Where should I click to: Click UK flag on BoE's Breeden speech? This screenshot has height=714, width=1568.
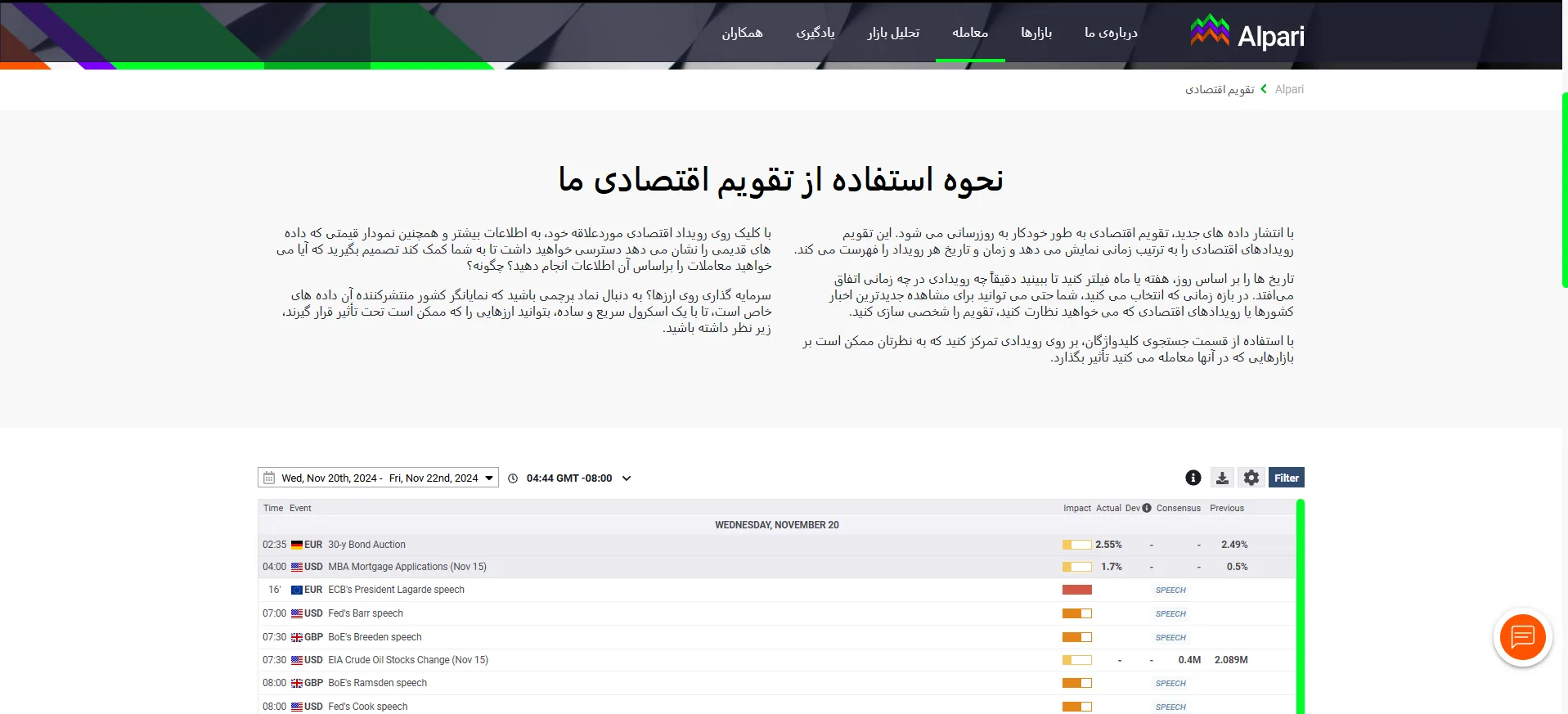(297, 637)
